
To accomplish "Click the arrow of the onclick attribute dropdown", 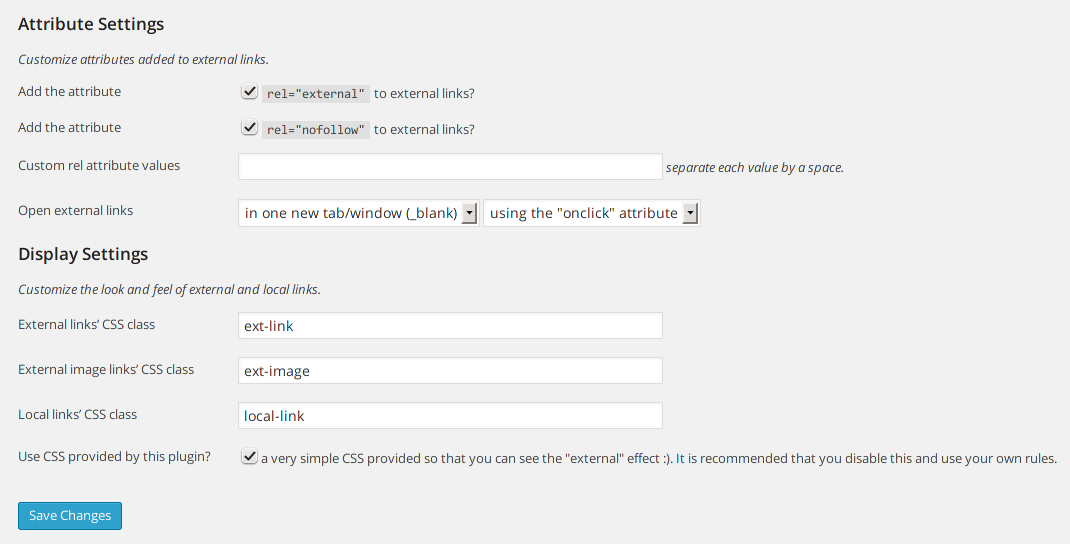I will [x=691, y=214].
